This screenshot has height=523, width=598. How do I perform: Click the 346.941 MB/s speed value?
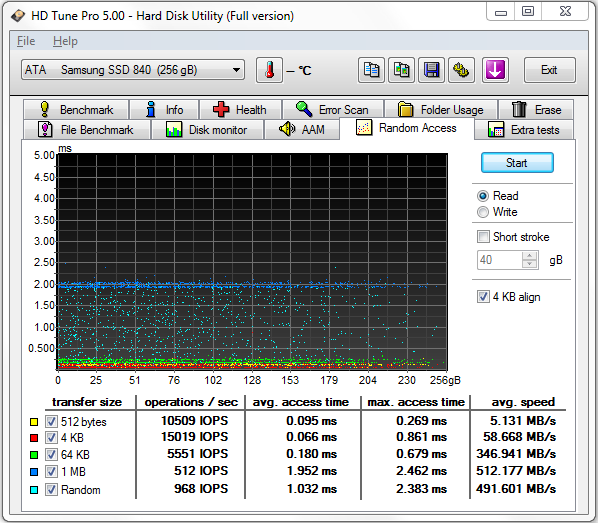(x=516, y=454)
